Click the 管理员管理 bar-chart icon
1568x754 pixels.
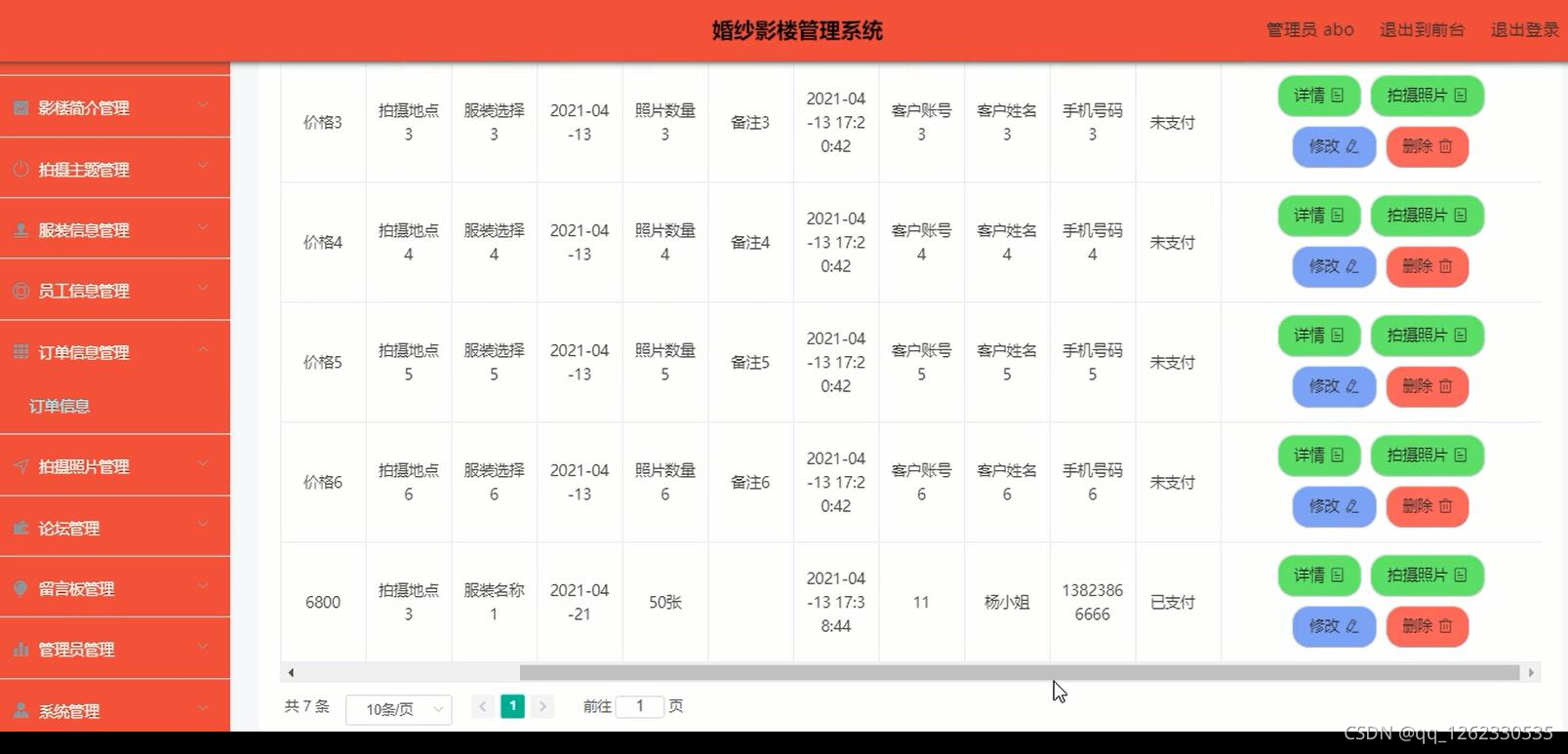[x=20, y=649]
